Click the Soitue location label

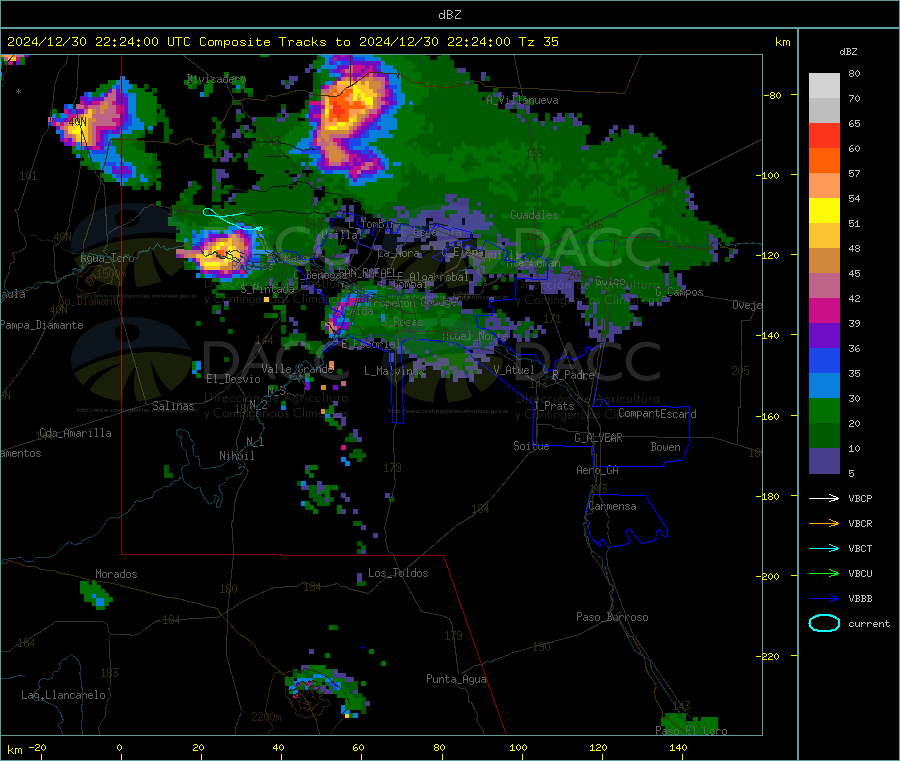tap(531, 446)
